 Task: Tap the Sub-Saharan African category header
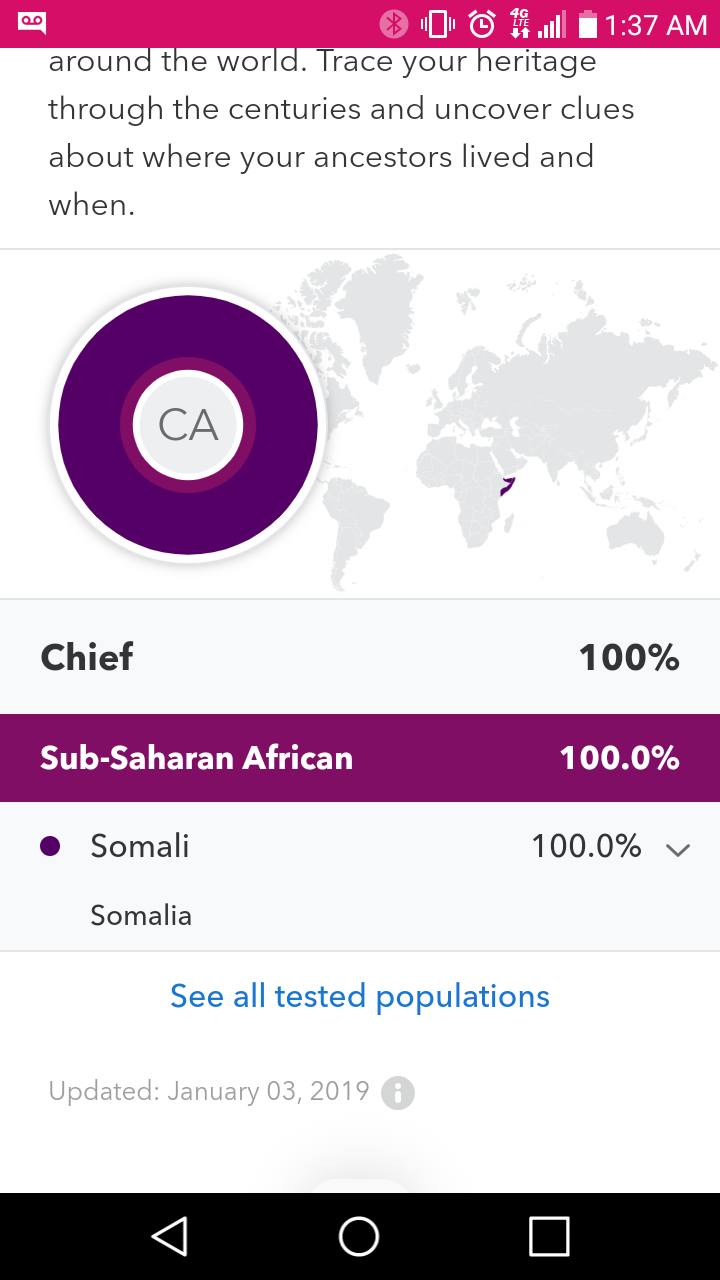click(x=360, y=758)
